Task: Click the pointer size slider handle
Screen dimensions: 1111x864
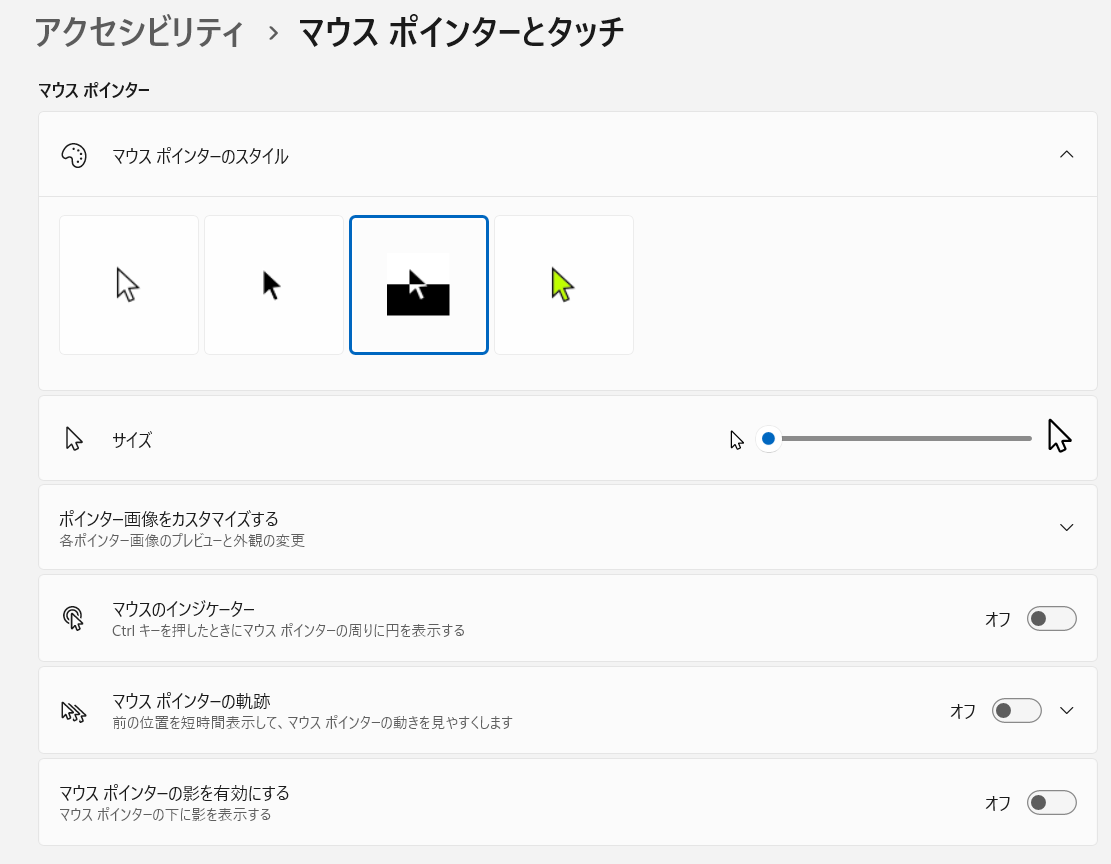Action: (x=768, y=439)
